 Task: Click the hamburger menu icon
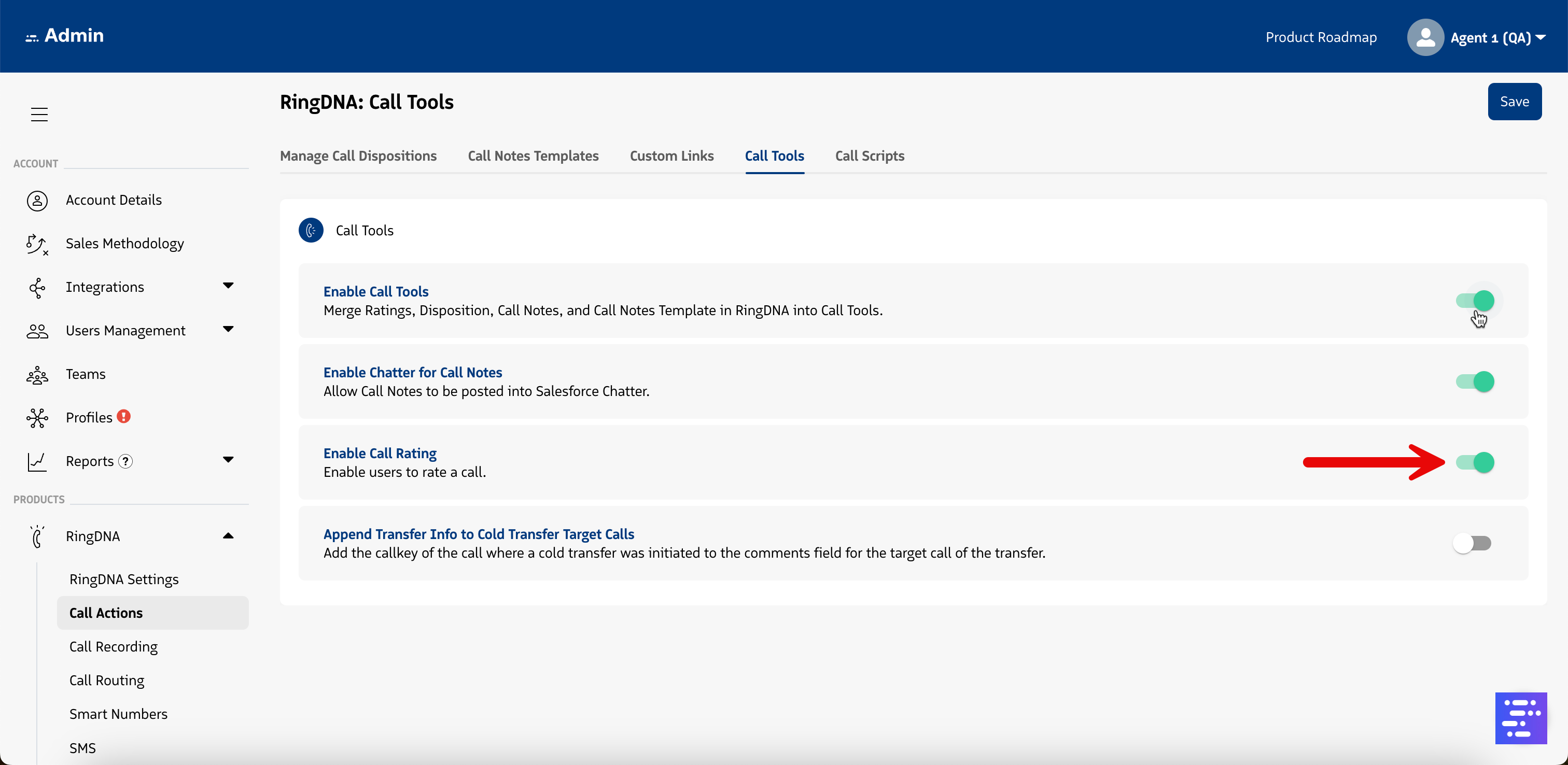pyautogui.click(x=39, y=115)
